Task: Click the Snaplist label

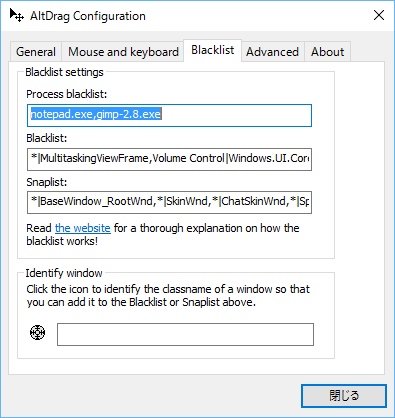Action: click(47, 182)
